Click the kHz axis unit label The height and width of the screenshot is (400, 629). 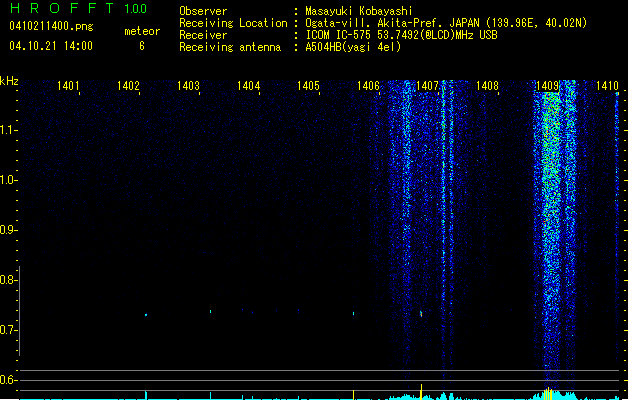click(9, 81)
